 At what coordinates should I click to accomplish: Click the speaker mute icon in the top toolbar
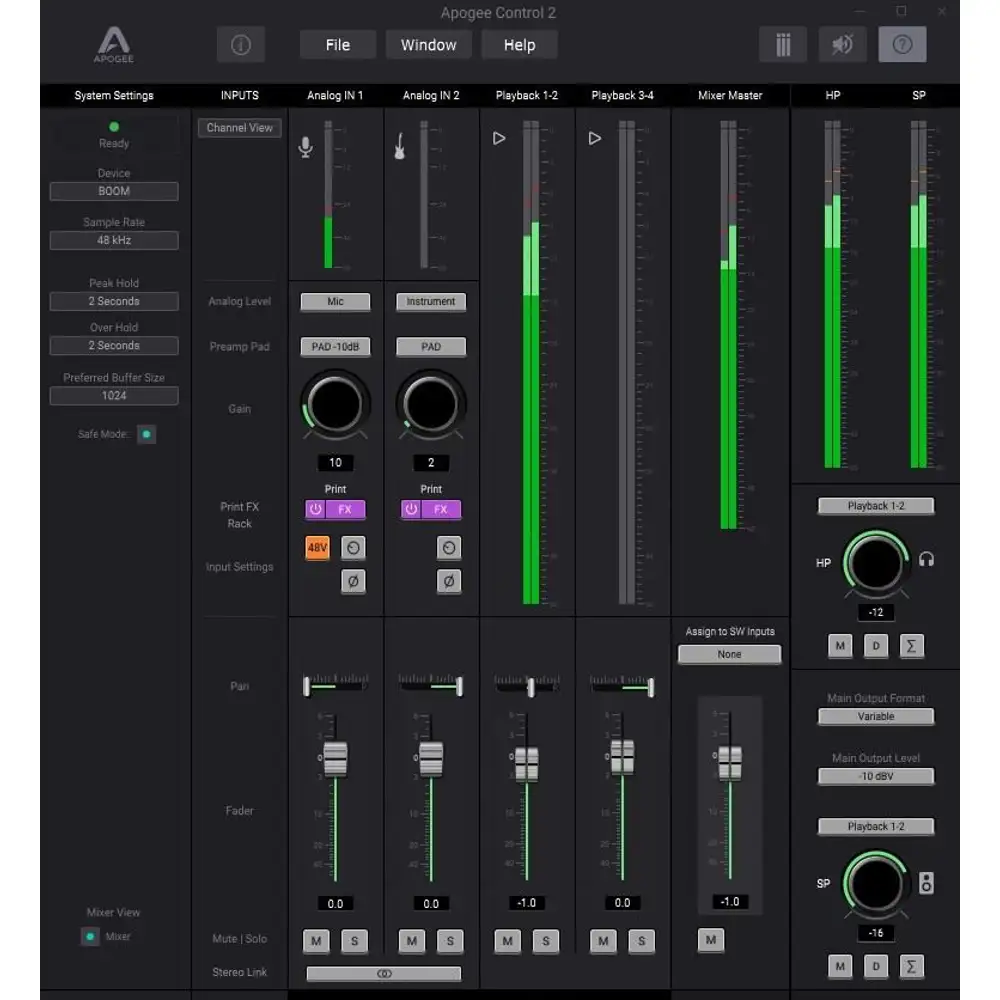tap(842, 45)
